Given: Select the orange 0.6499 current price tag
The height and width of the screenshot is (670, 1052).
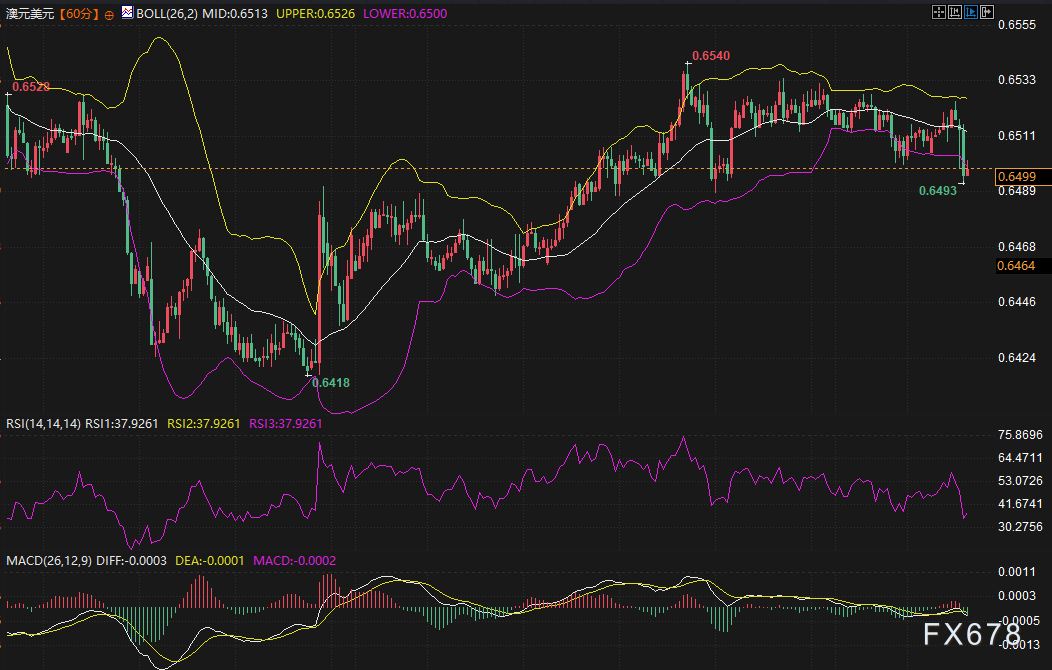Looking at the screenshot, I should tap(1022, 176).
